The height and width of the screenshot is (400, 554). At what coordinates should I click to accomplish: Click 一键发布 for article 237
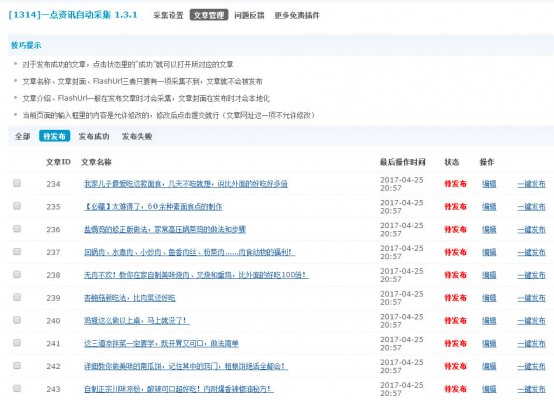pyautogui.click(x=531, y=252)
